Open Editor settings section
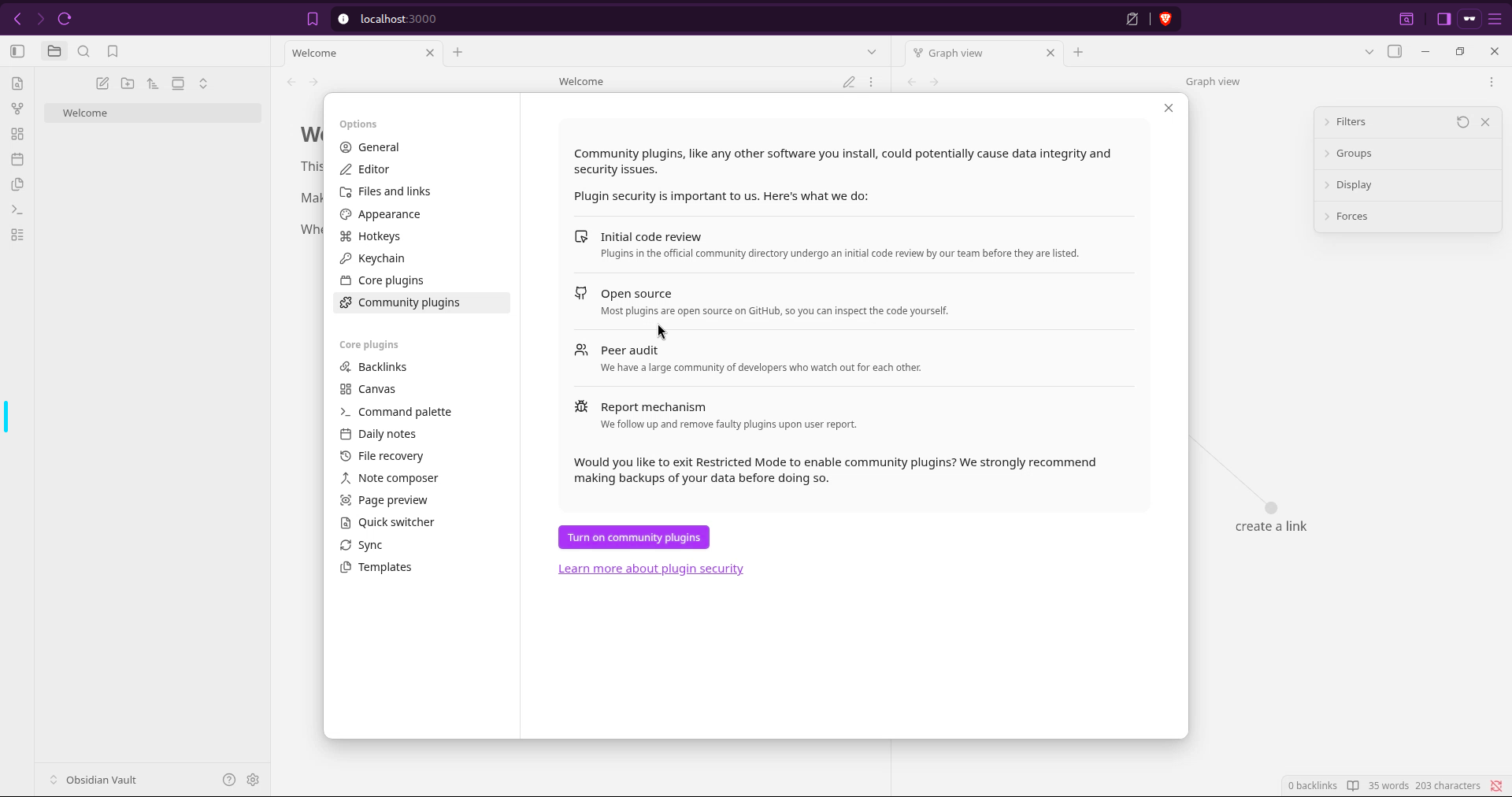Viewport: 1512px width, 797px height. pyautogui.click(x=421, y=169)
